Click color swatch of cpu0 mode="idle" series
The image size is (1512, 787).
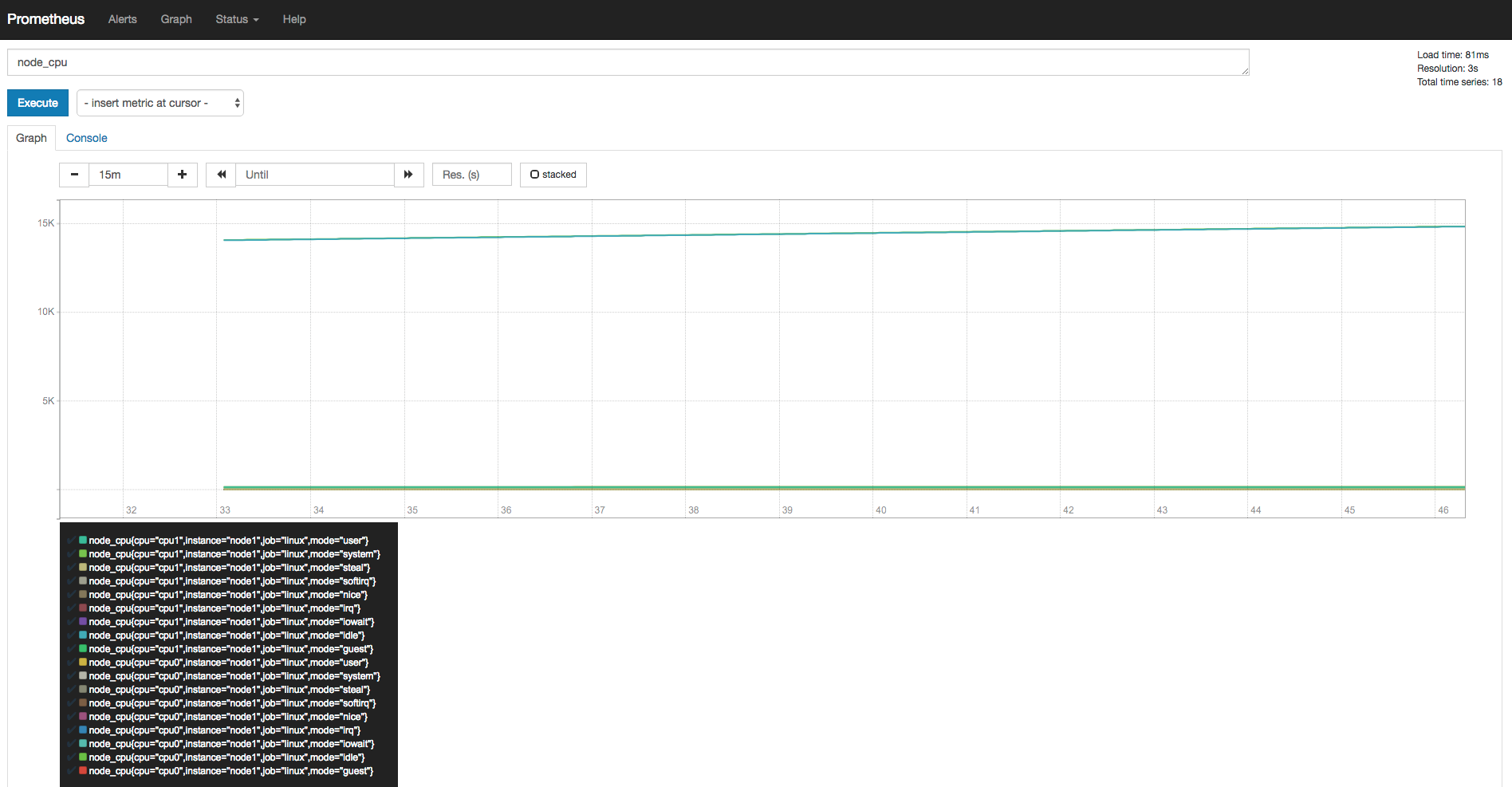[x=83, y=757]
